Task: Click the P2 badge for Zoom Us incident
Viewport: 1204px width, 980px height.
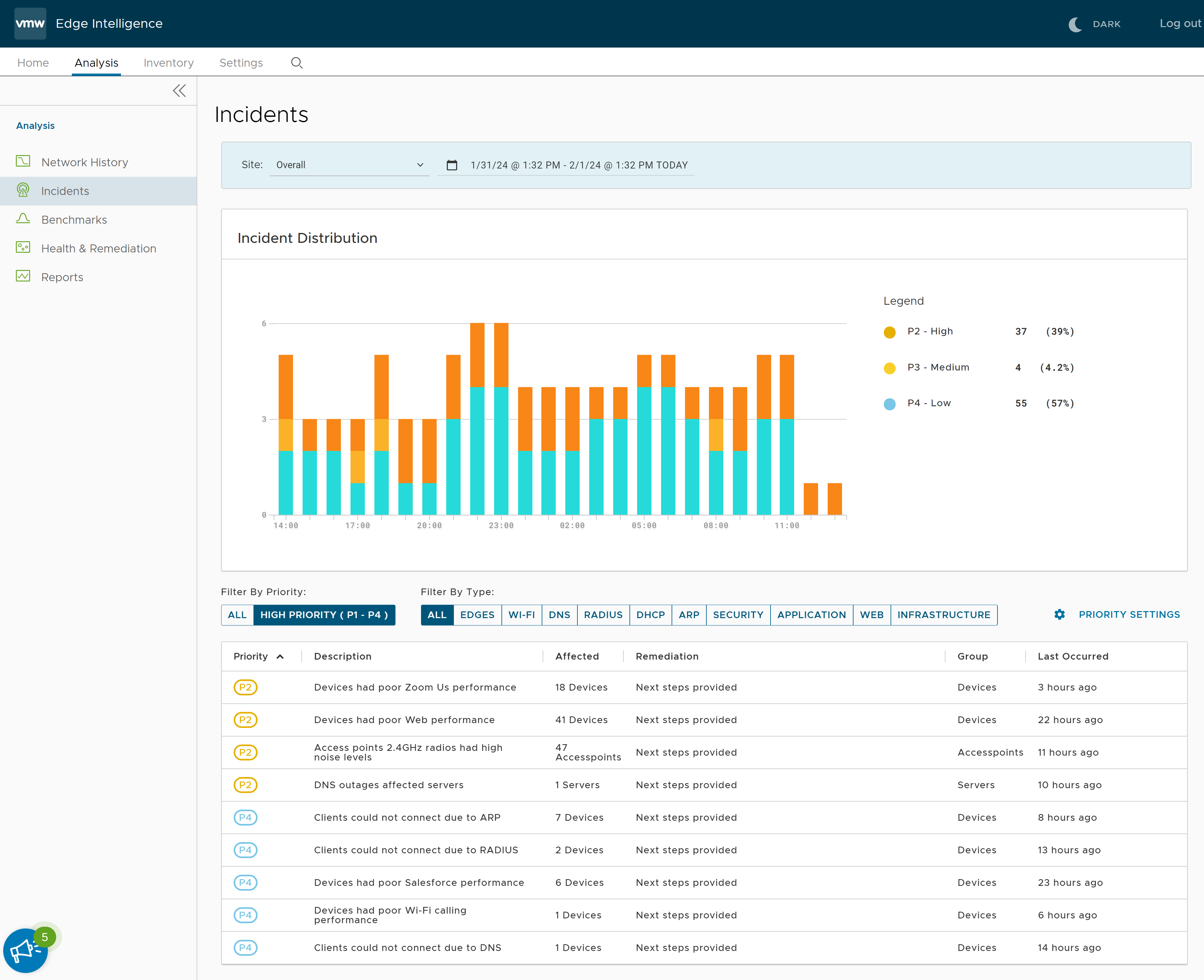Action: pyautogui.click(x=246, y=687)
